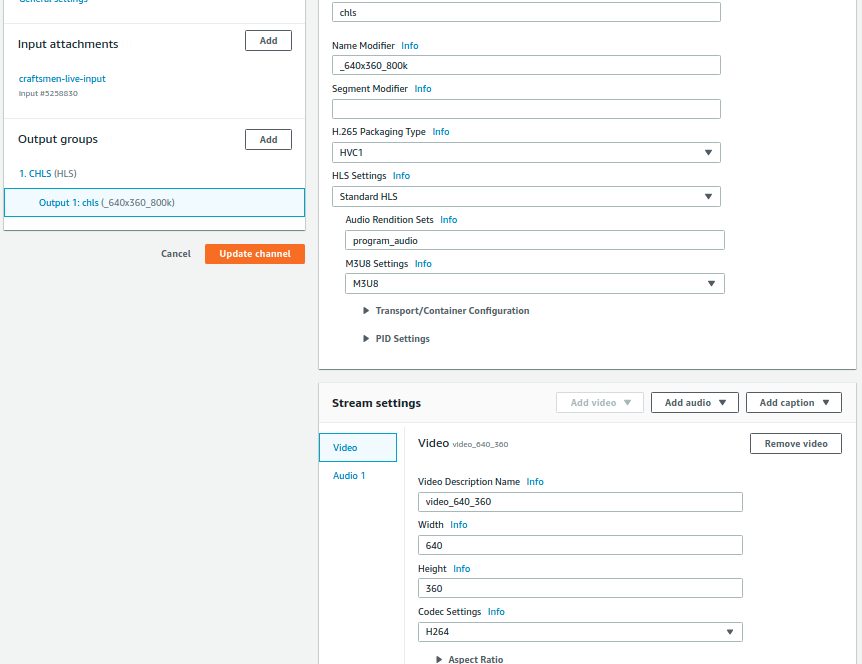The width and height of the screenshot is (862, 664).
Task: Expand Transport/Container Configuration section
Action: tap(451, 311)
